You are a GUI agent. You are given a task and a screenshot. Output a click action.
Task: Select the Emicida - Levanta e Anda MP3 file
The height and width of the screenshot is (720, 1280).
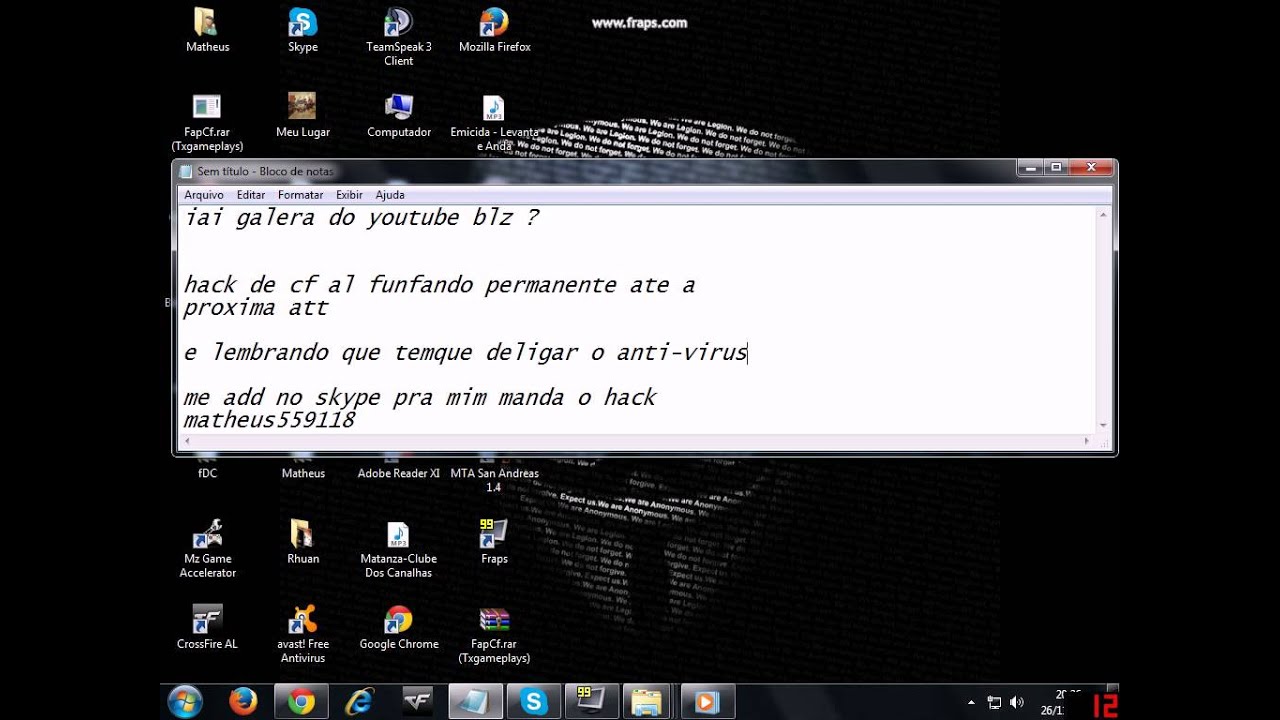tap(494, 123)
